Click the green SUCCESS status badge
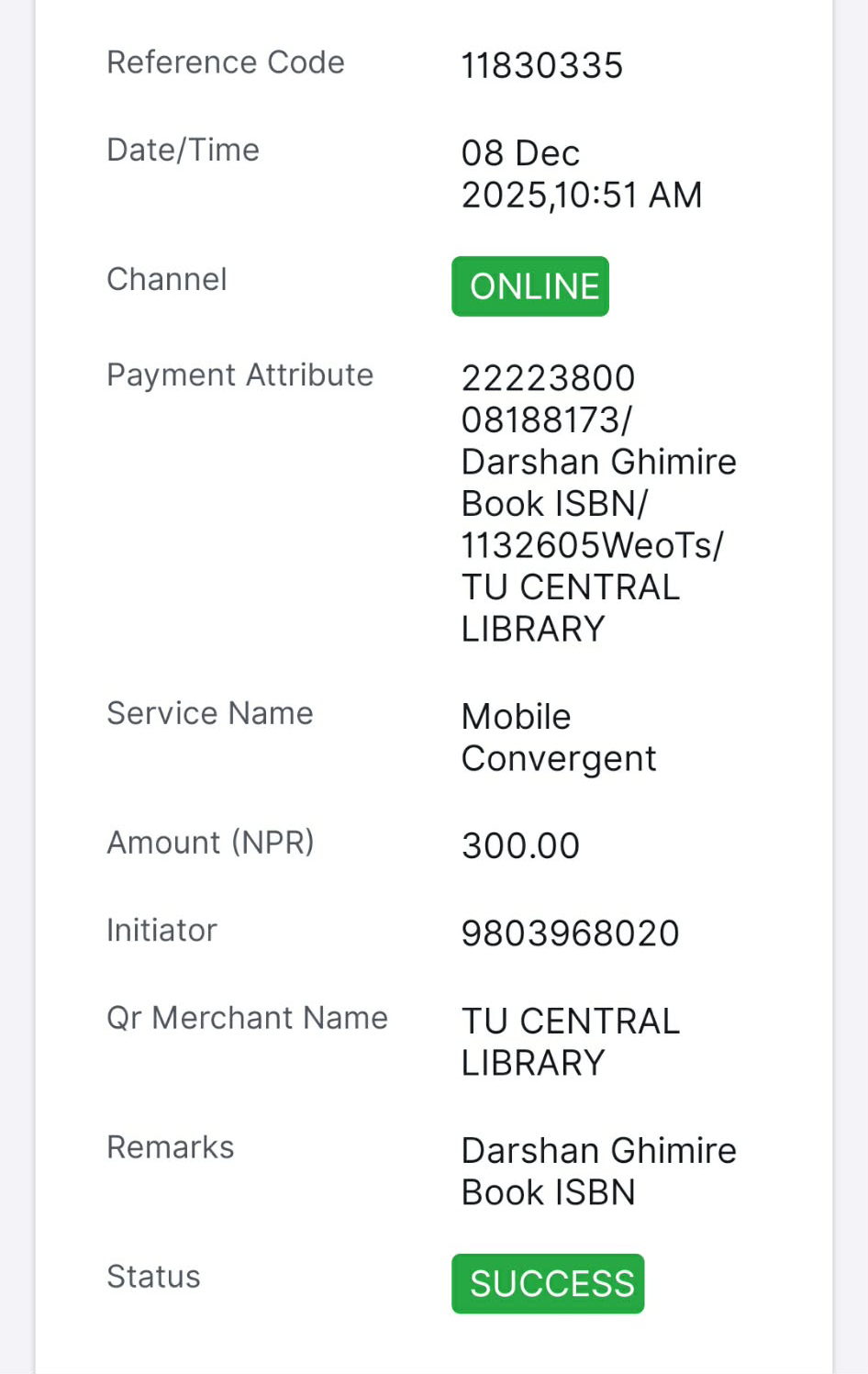 [x=548, y=1283]
